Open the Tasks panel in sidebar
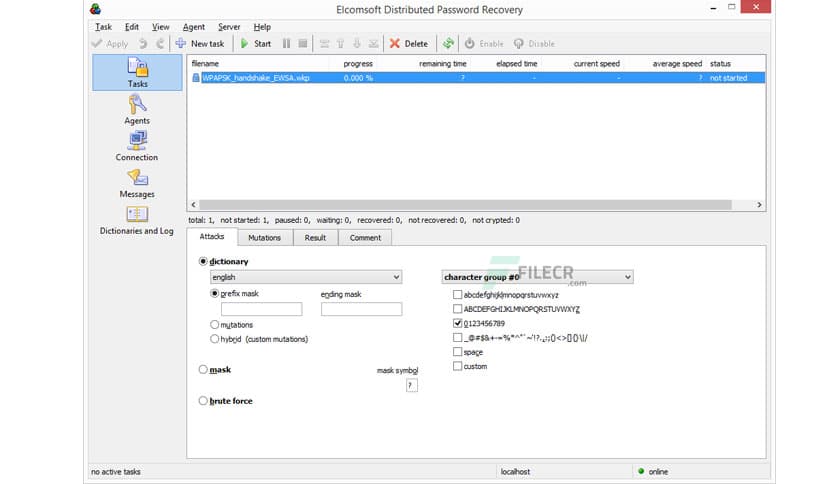Screen dimensions: 836x484 point(137,72)
